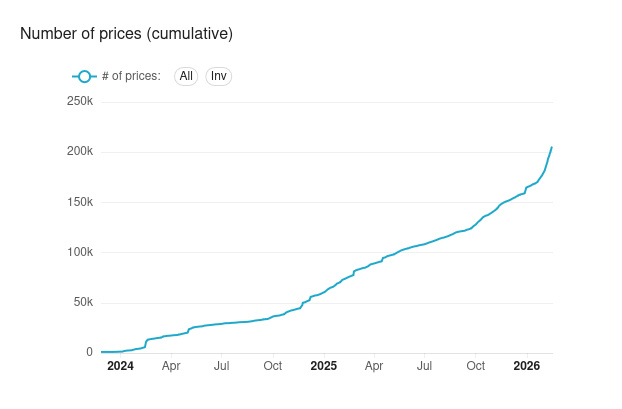
Task: Click the Apr label between 2024 and 2025
Action: (x=171, y=366)
